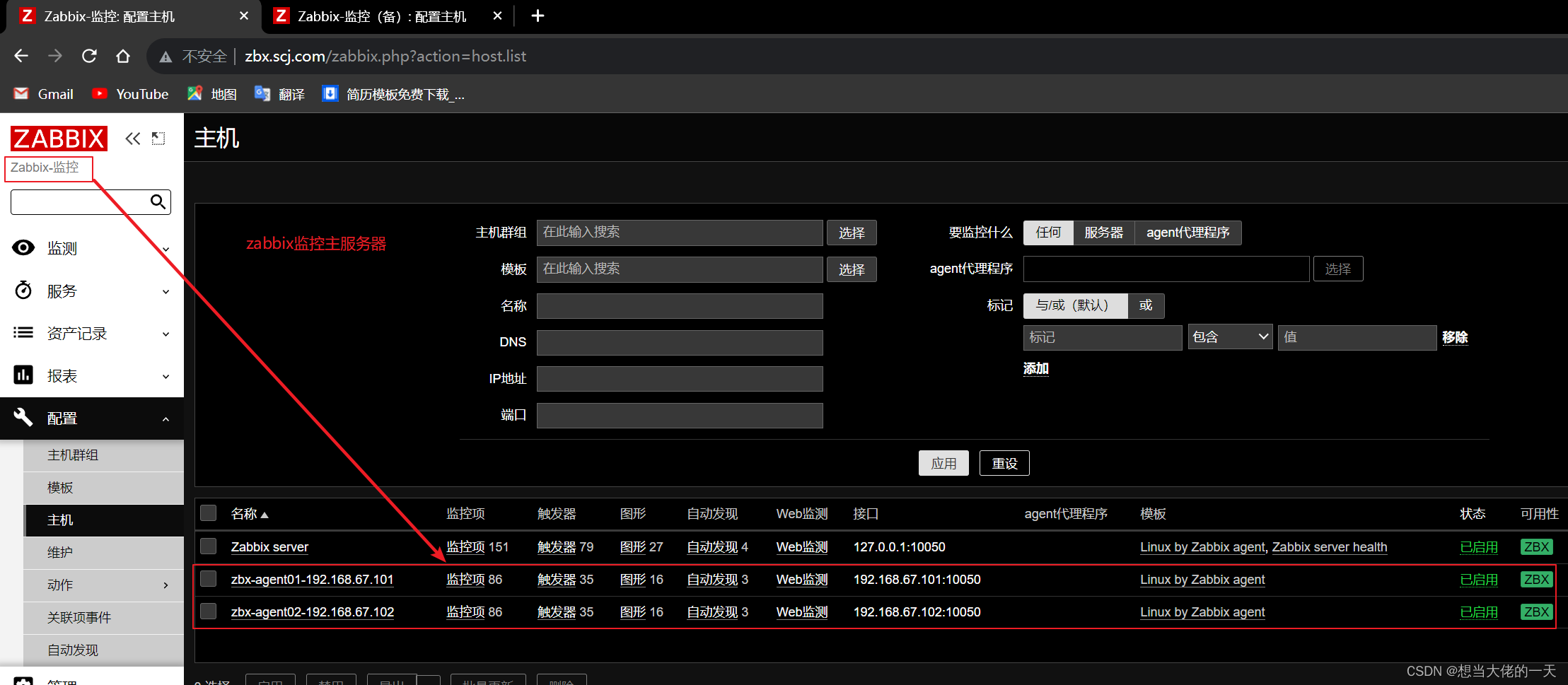The image size is (1568, 685).
Task: Click ZBX badge for zbx-agent02 row
Action: click(1536, 611)
